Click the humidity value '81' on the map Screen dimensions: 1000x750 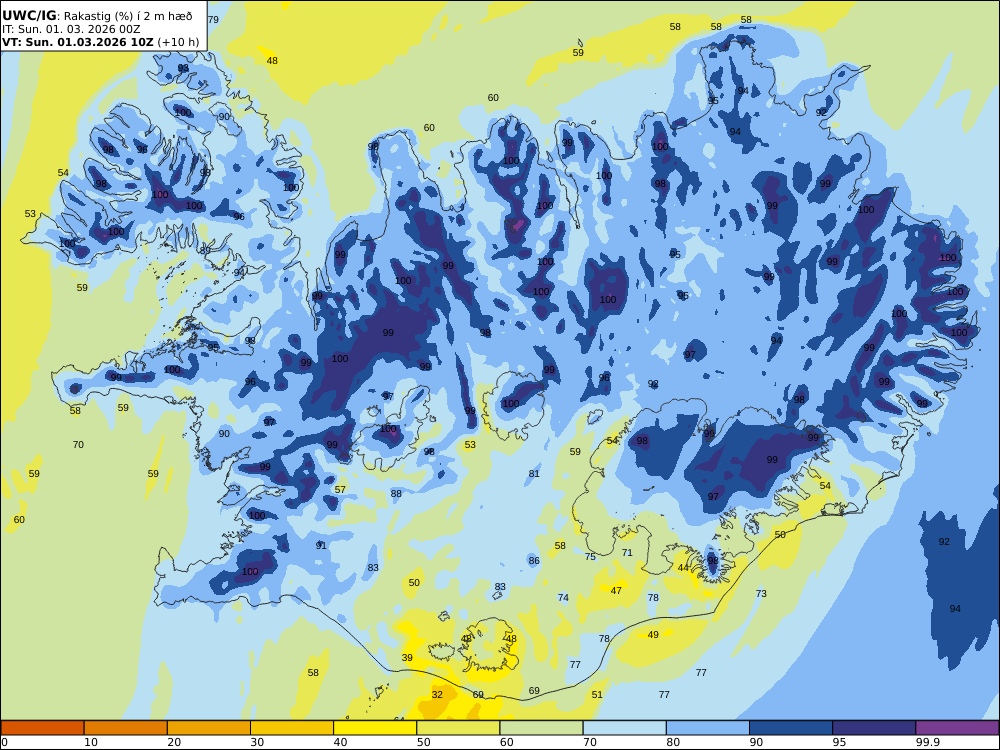[534, 473]
